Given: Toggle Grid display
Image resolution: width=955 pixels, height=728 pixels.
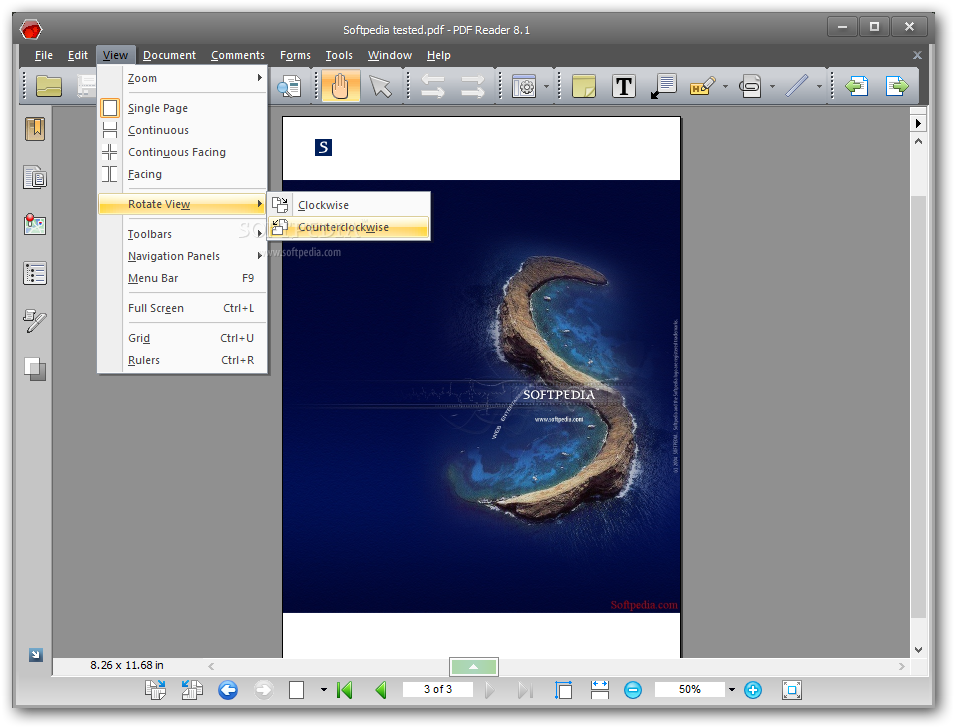Looking at the screenshot, I should click(183, 338).
